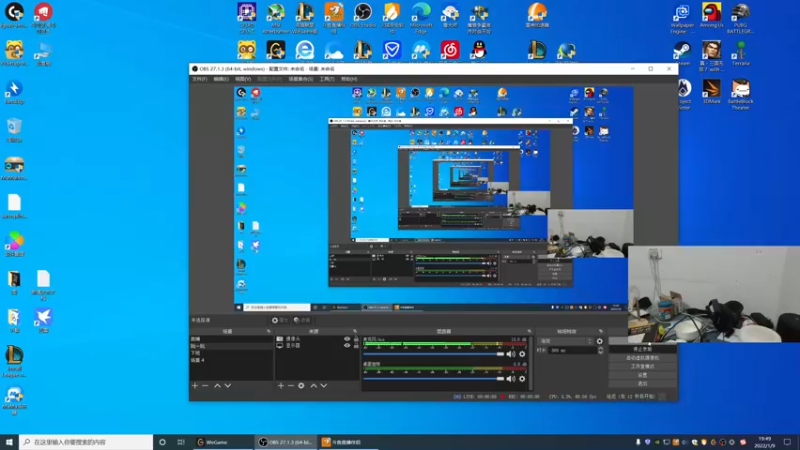
Task: Open the Among Us desktop icon
Action: (711, 15)
